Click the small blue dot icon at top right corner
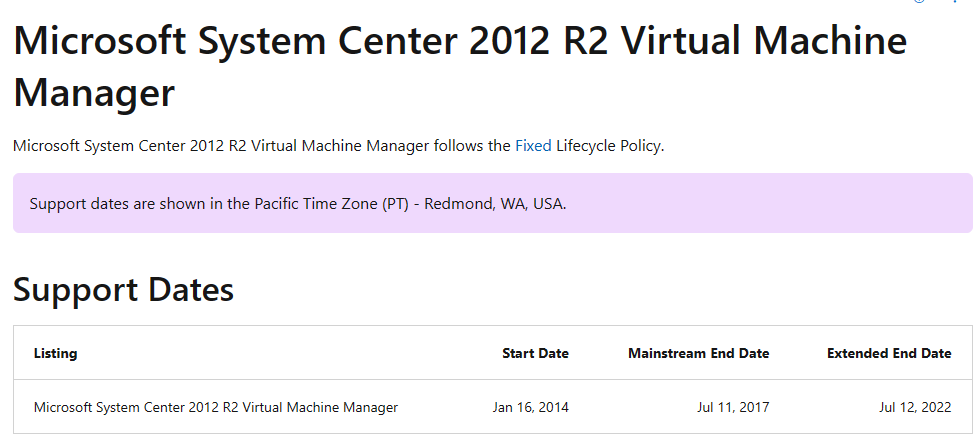The image size is (977, 435). [x=955, y=2]
